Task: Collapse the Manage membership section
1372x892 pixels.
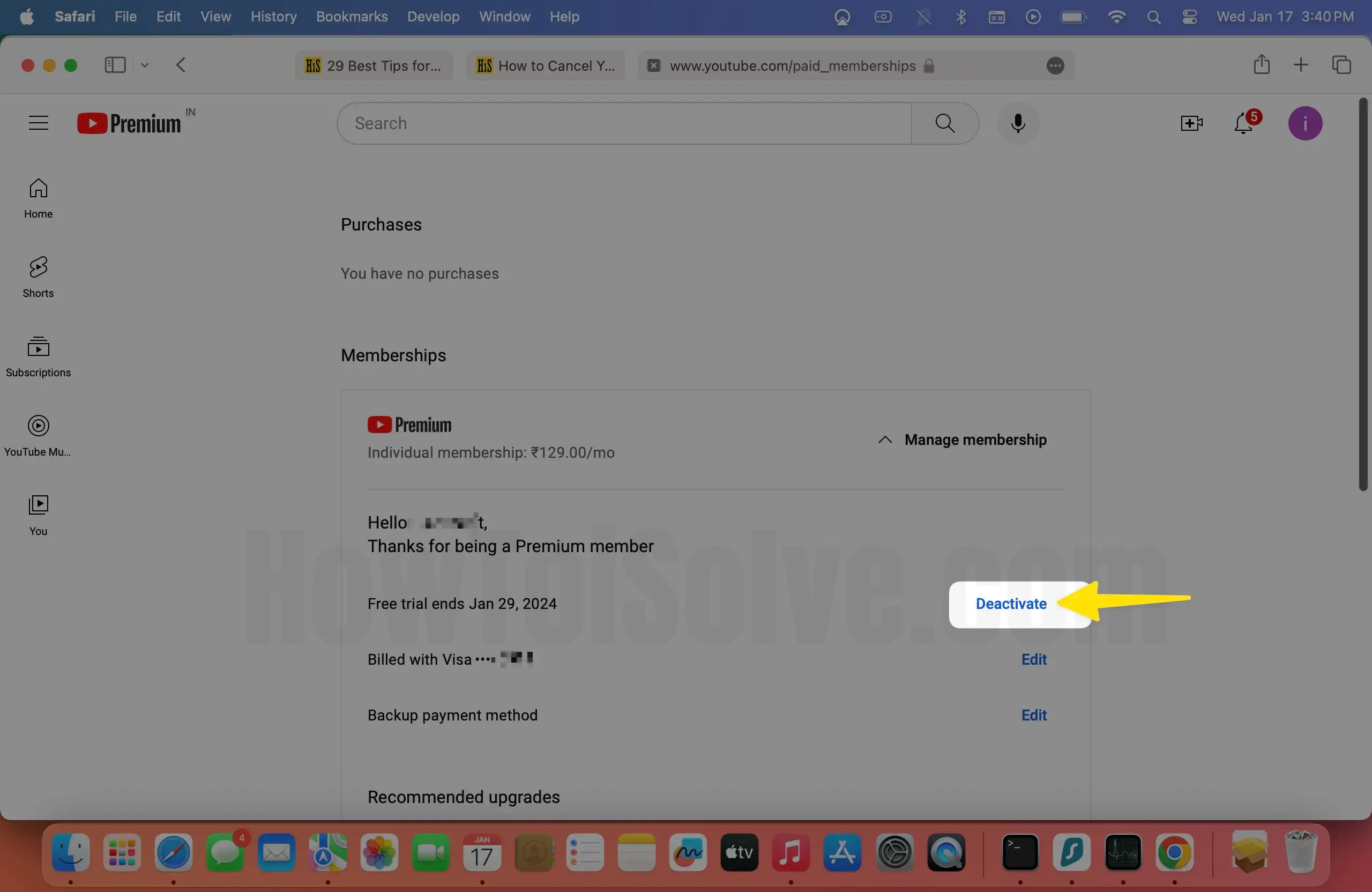Action: [x=962, y=440]
